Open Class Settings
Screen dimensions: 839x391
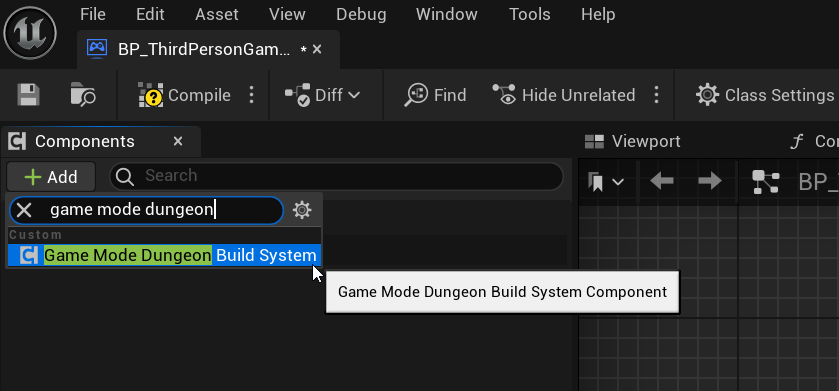[765, 95]
